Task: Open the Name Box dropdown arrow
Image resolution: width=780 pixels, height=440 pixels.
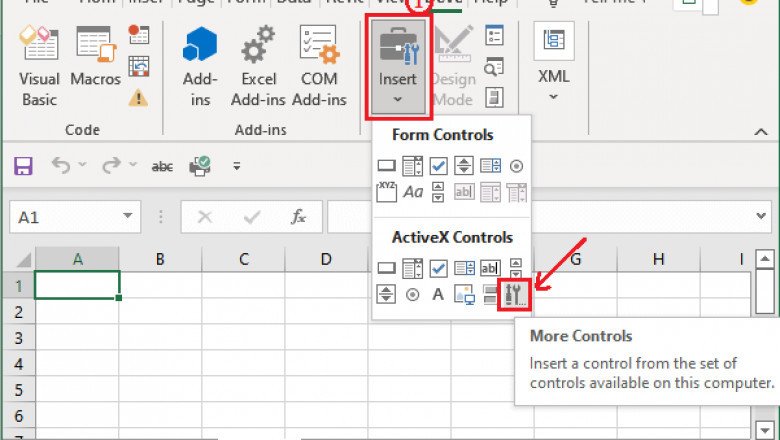Action: pyautogui.click(x=128, y=216)
